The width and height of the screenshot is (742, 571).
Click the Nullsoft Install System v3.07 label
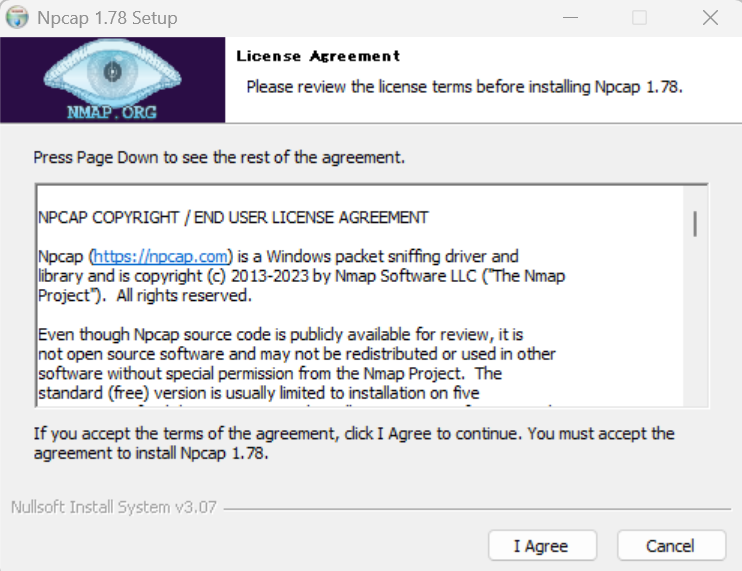coord(115,507)
